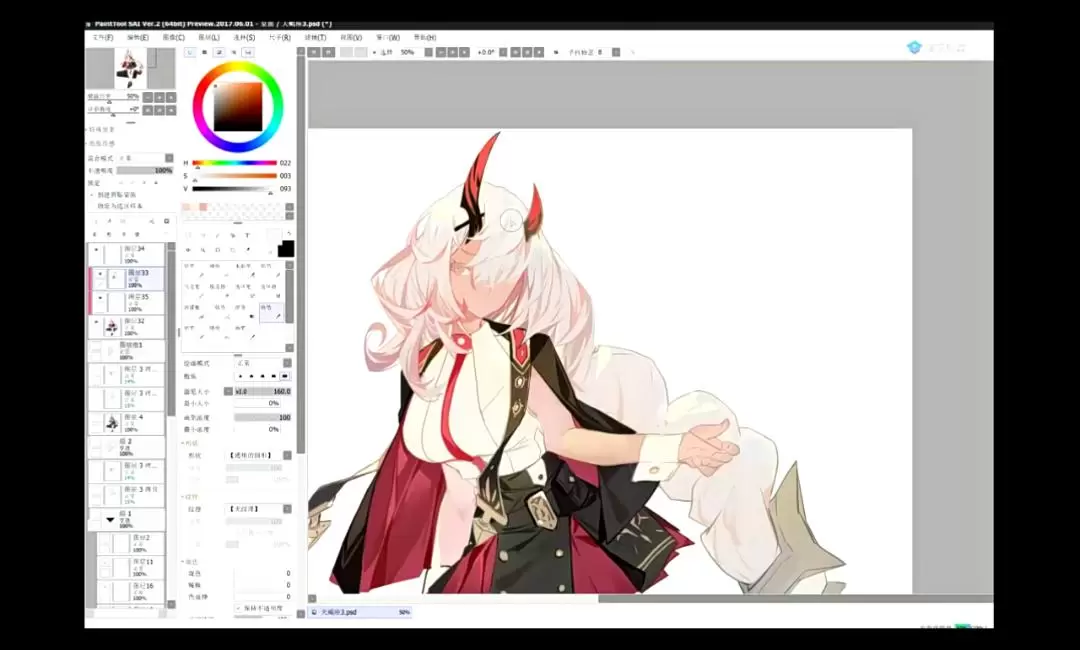1080x650 pixels.
Task: Click the hue slider bar
Action: 234,163
